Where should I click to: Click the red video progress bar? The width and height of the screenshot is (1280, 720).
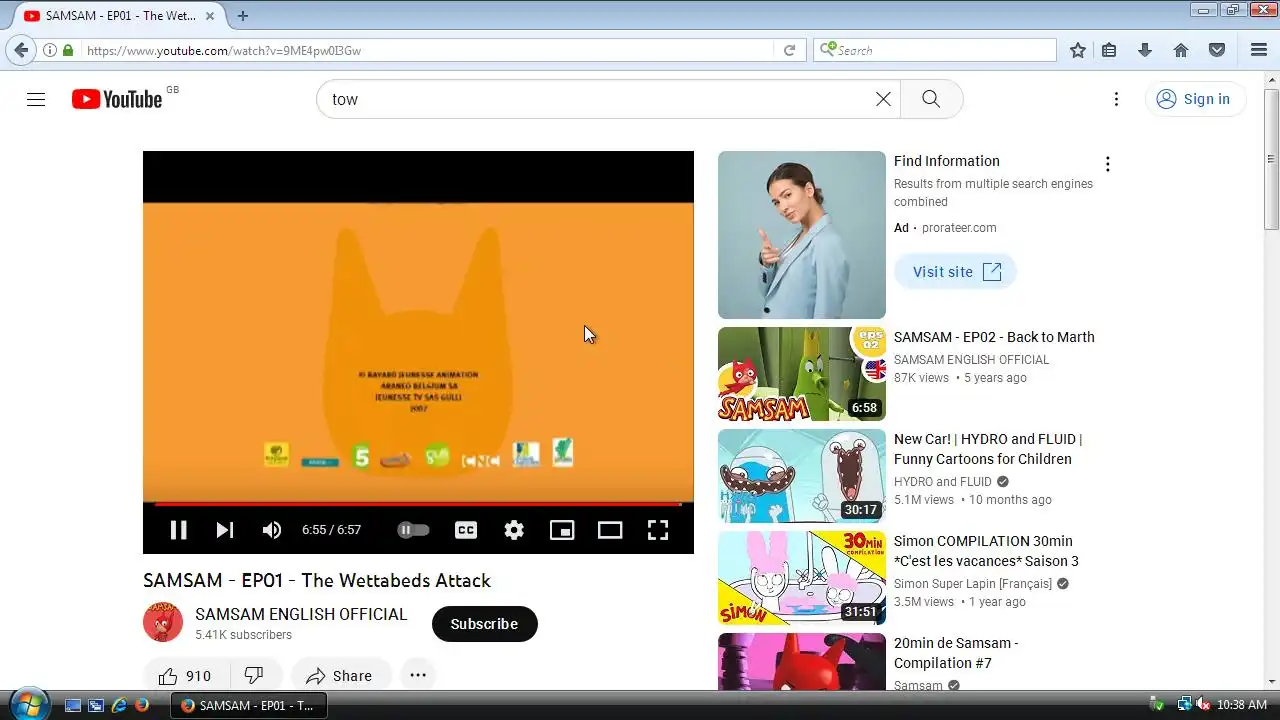[x=418, y=504]
